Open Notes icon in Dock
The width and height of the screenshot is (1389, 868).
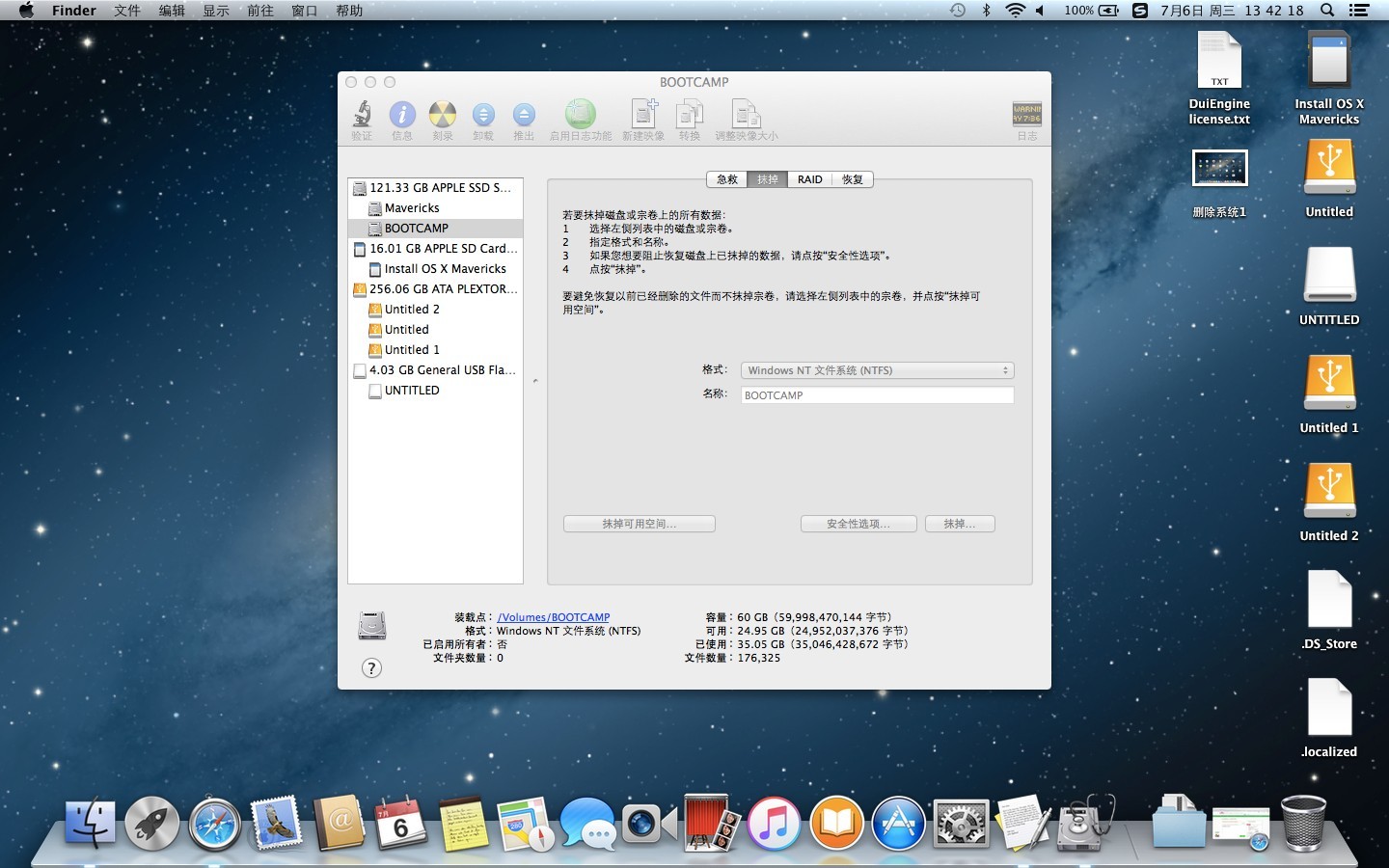coord(463,824)
